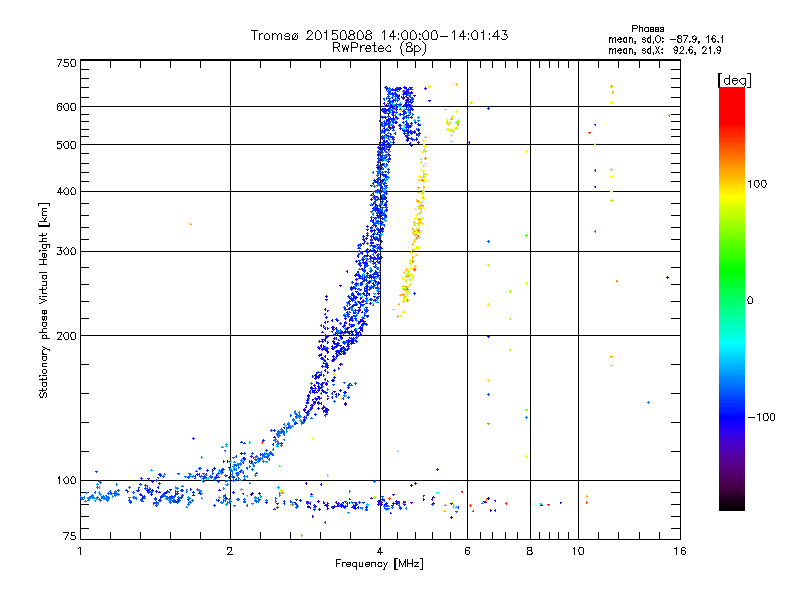
Task: Click the x-axis tick label '8'
Action: (530, 551)
